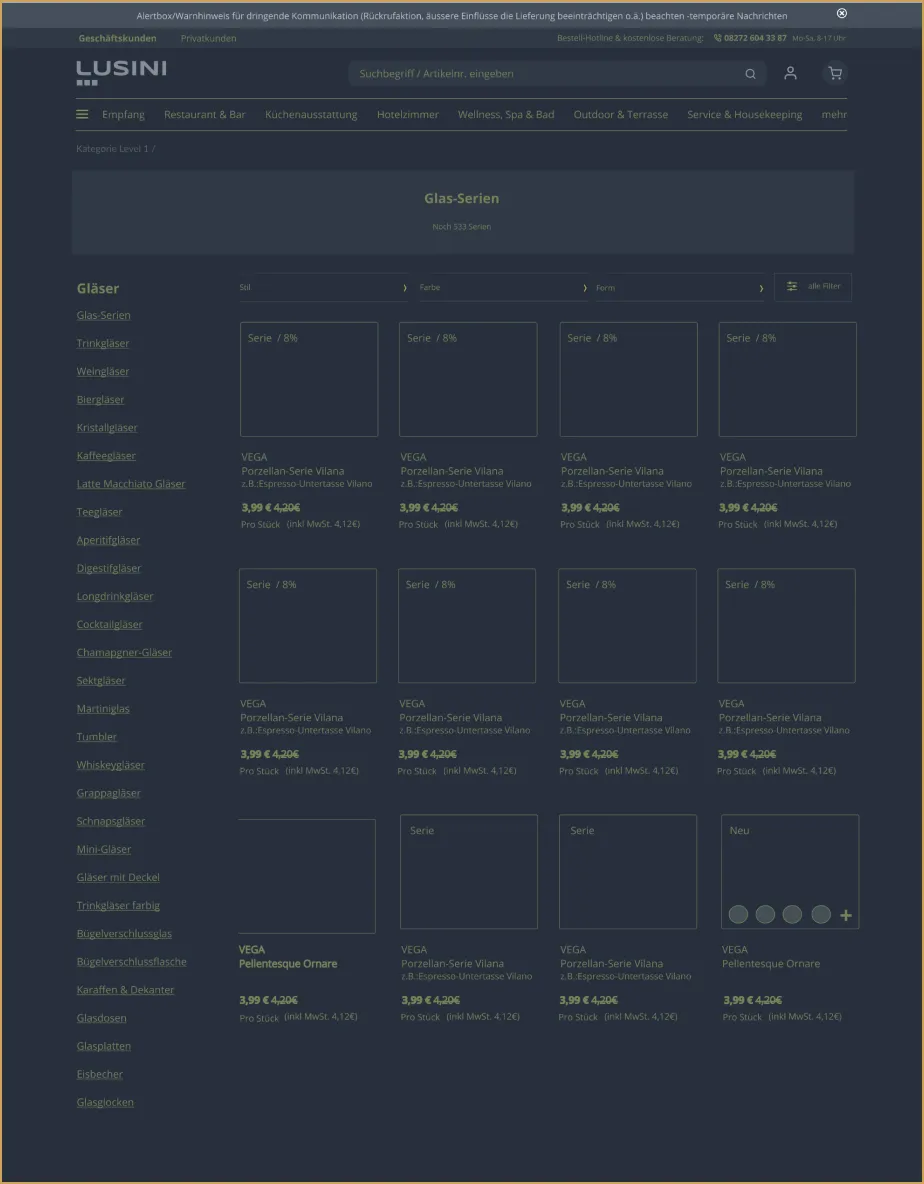
Task: Open Latte Macchiato Gläser category
Action: point(131,484)
